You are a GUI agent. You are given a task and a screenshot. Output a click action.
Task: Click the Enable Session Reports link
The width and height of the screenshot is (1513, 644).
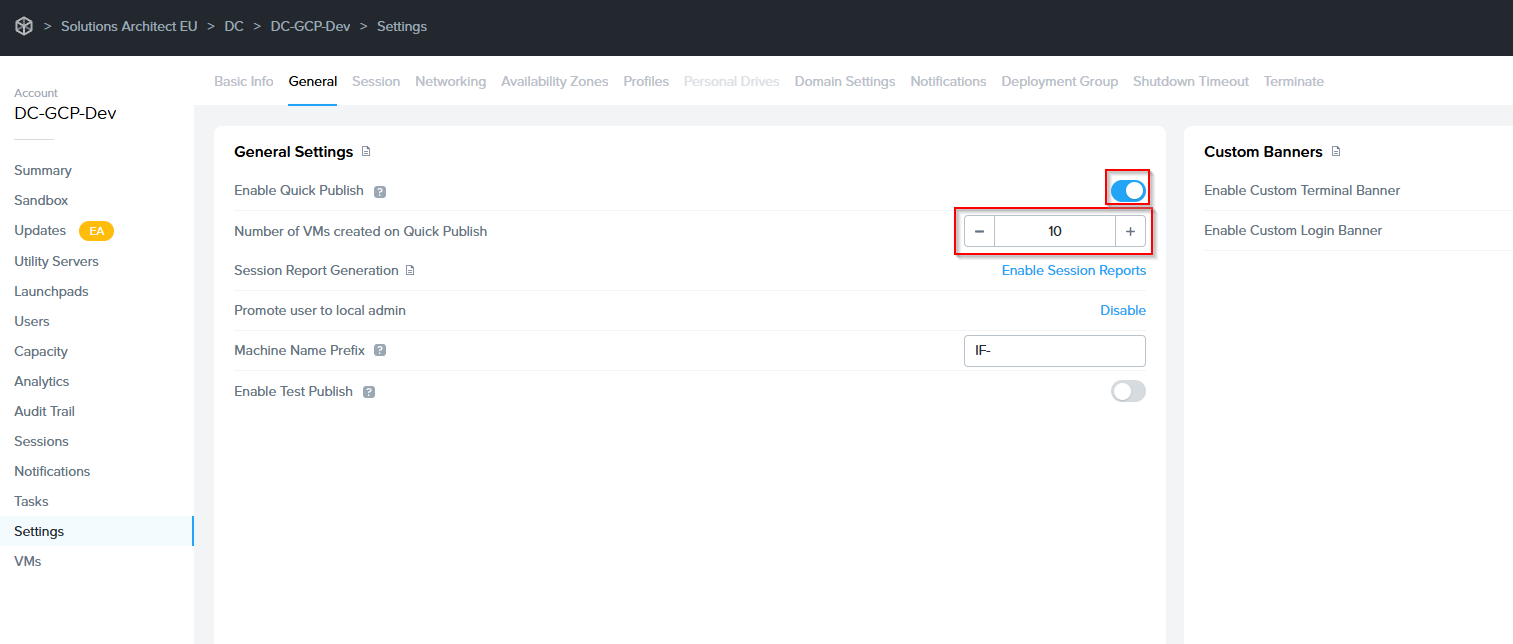1073,270
